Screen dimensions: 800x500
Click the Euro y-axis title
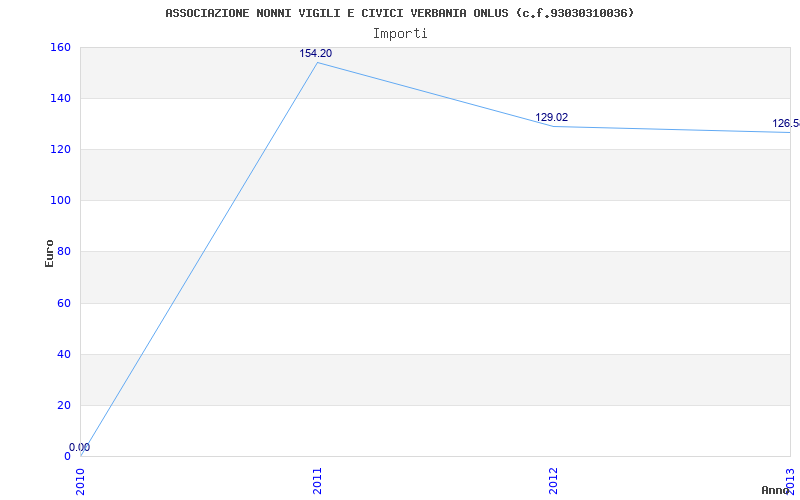49,253
